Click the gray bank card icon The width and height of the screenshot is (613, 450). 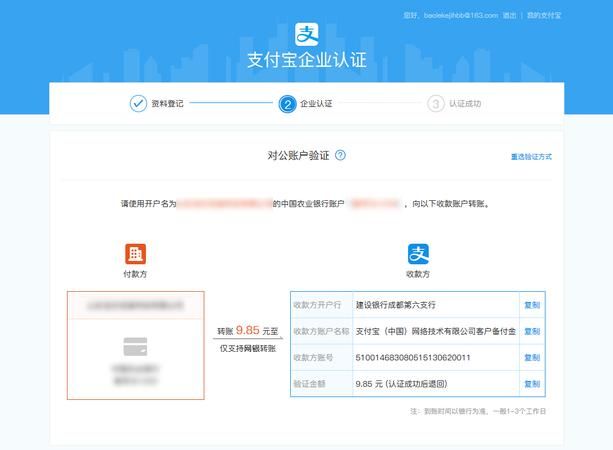tap(135, 347)
